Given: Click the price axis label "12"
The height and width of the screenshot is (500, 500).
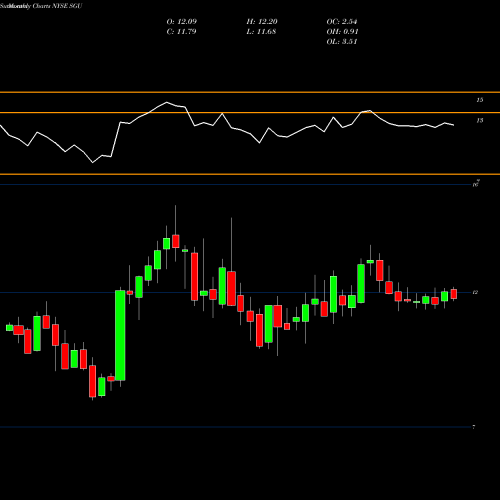Looking at the screenshot, I should [475, 292].
